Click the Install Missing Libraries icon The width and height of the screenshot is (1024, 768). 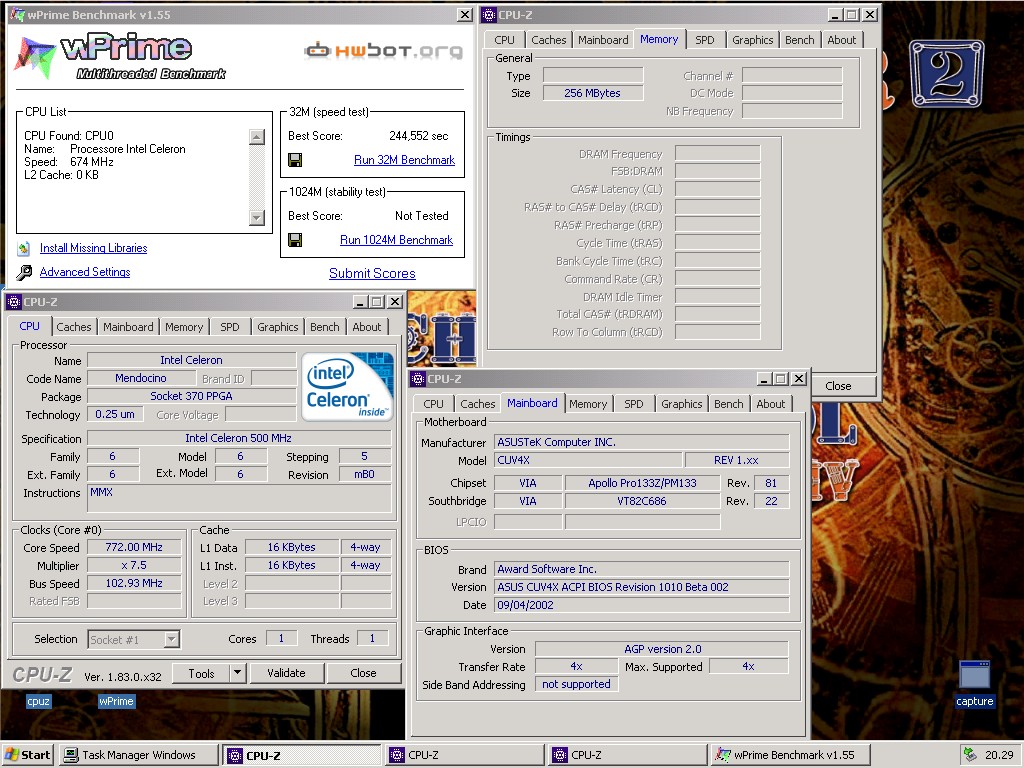24,248
